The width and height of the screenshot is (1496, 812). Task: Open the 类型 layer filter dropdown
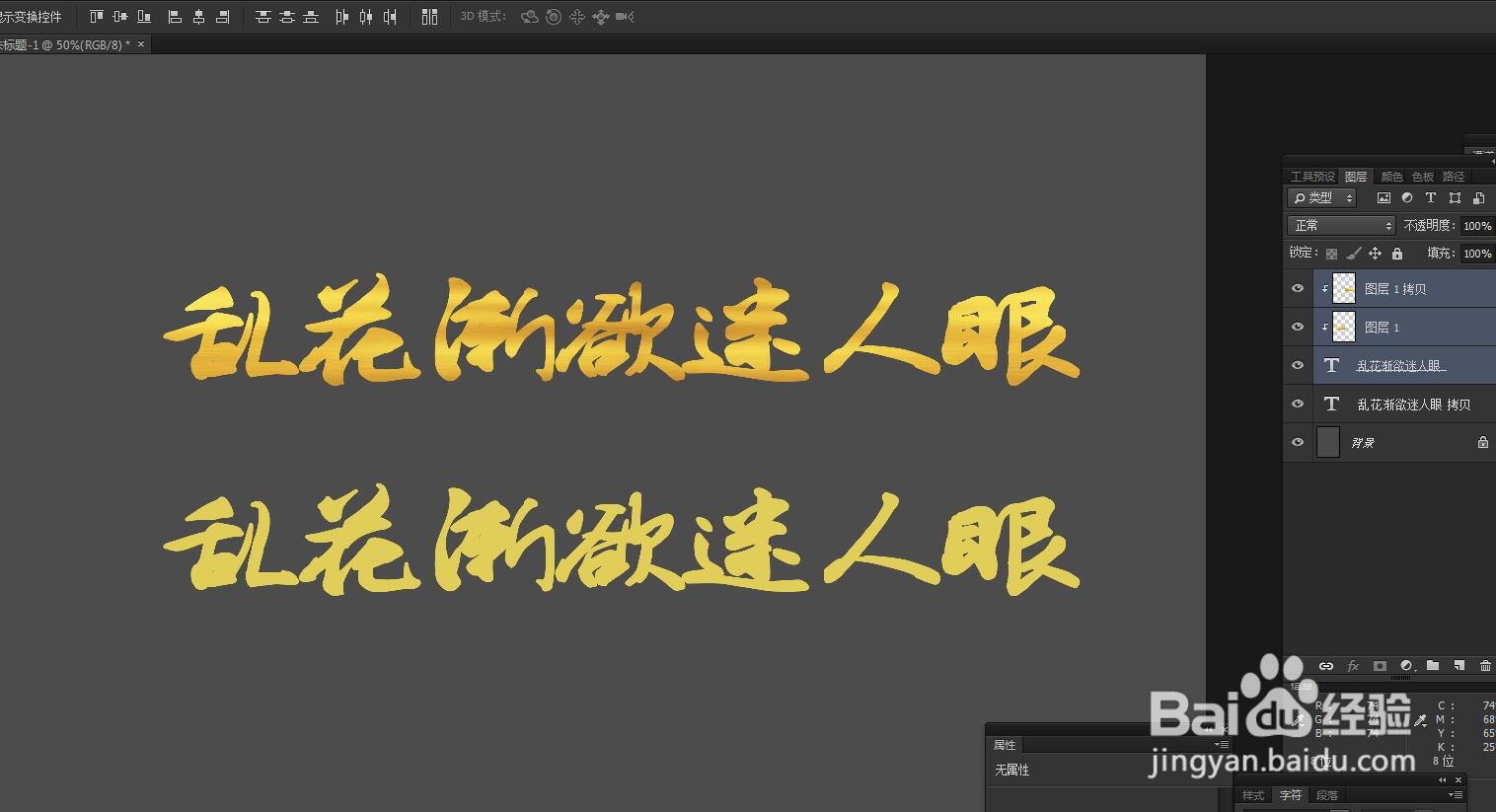click(1320, 197)
